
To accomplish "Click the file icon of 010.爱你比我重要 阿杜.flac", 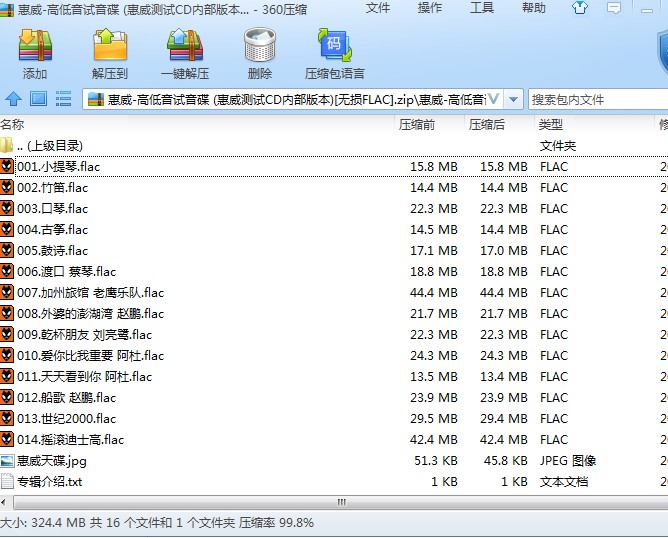I will 7,355.
